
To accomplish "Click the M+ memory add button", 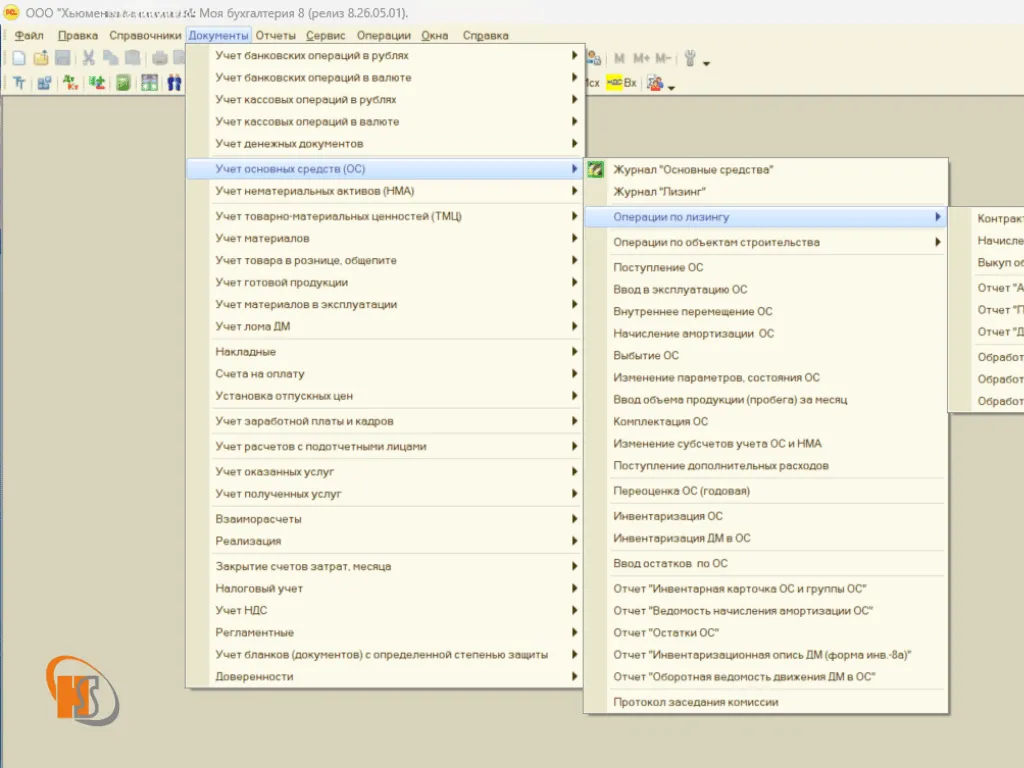I will [641, 59].
